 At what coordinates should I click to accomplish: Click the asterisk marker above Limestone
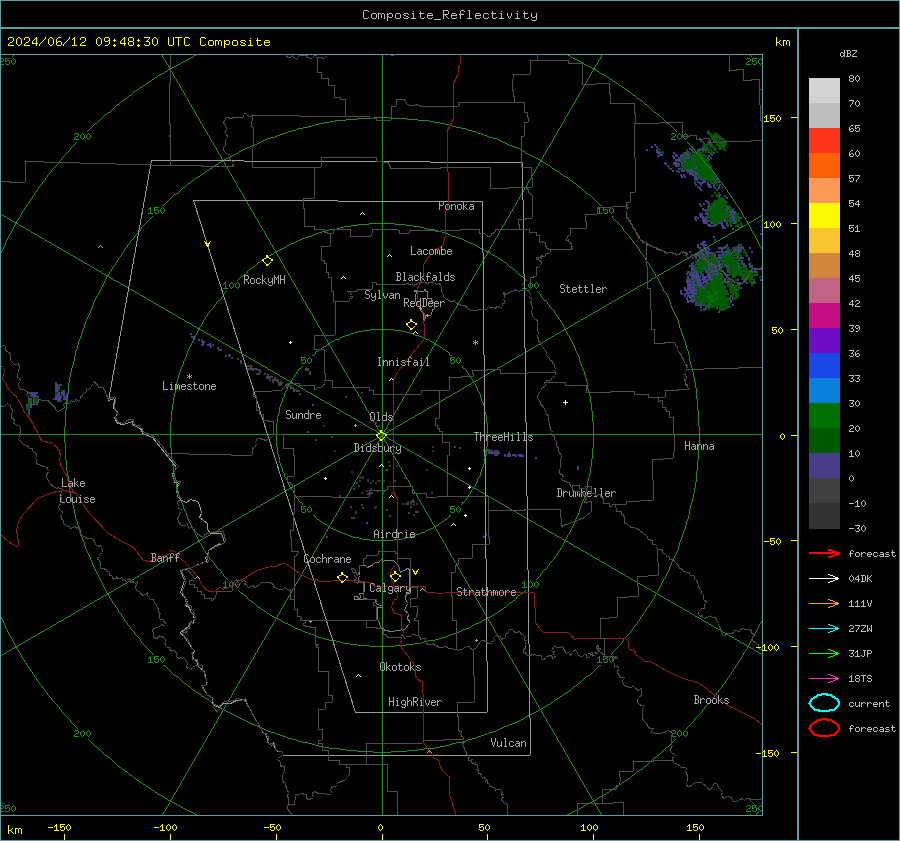tap(189, 377)
